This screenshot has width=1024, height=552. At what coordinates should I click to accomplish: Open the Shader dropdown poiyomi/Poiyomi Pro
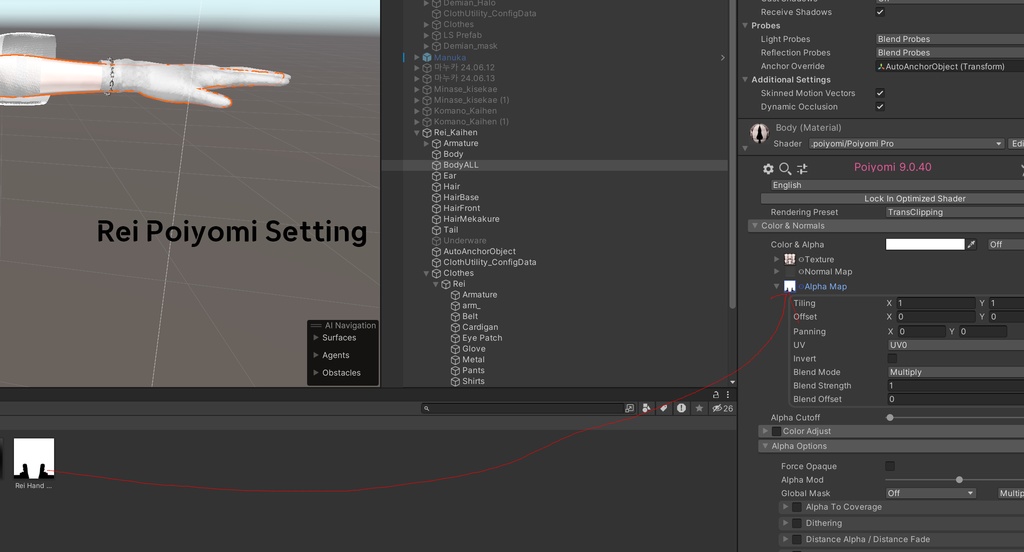[906, 144]
